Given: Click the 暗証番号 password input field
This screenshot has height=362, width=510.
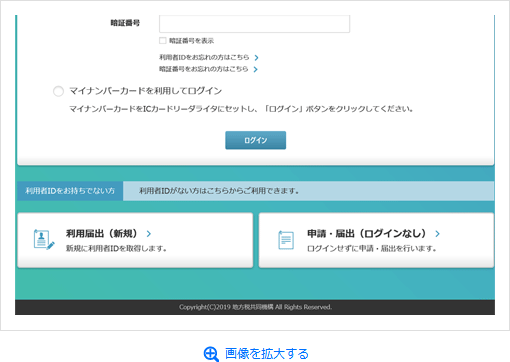Looking at the screenshot, I should pyautogui.click(x=254, y=23).
